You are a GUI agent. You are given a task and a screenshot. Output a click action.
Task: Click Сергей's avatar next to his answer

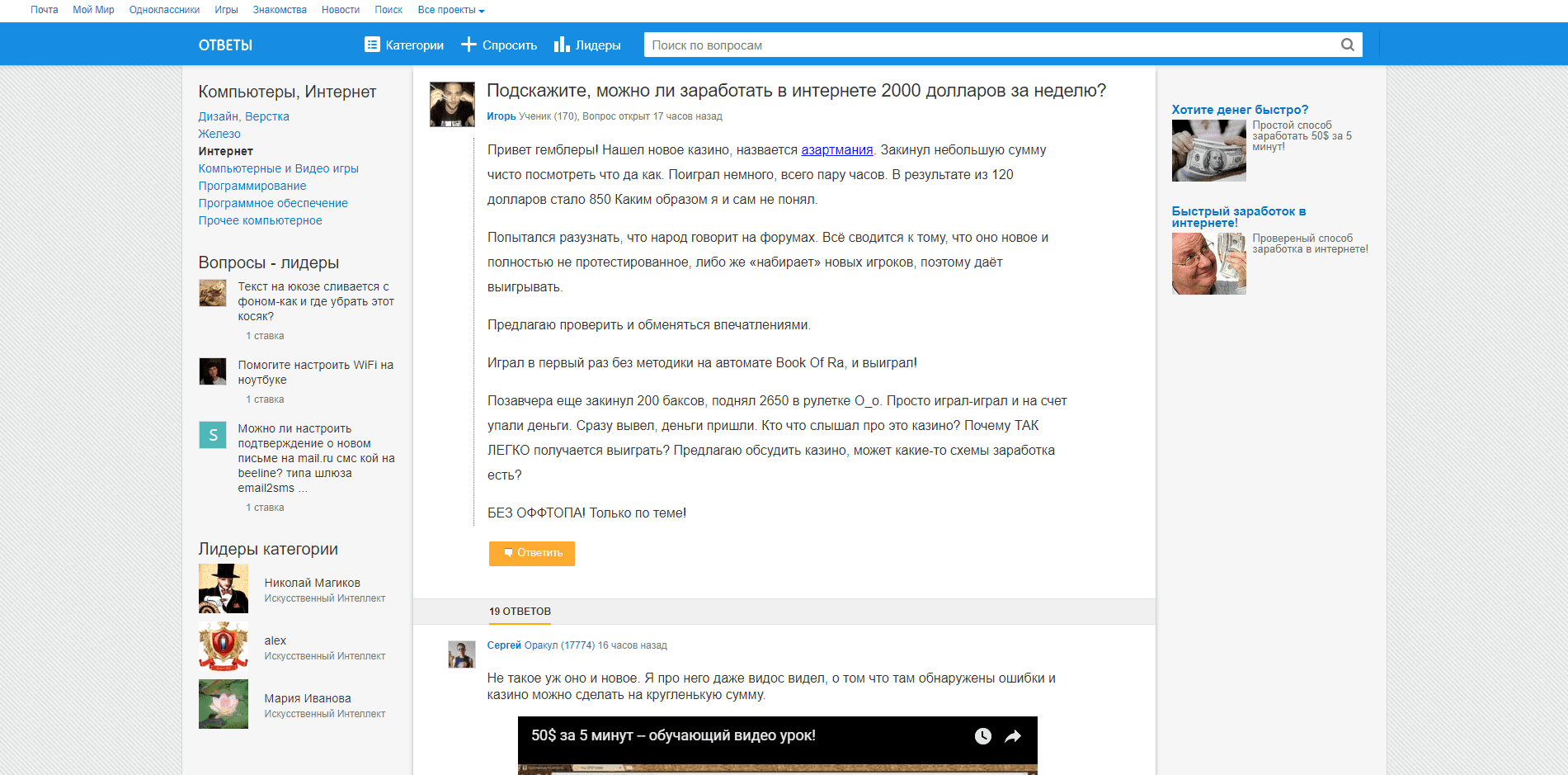pyautogui.click(x=461, y=654)
